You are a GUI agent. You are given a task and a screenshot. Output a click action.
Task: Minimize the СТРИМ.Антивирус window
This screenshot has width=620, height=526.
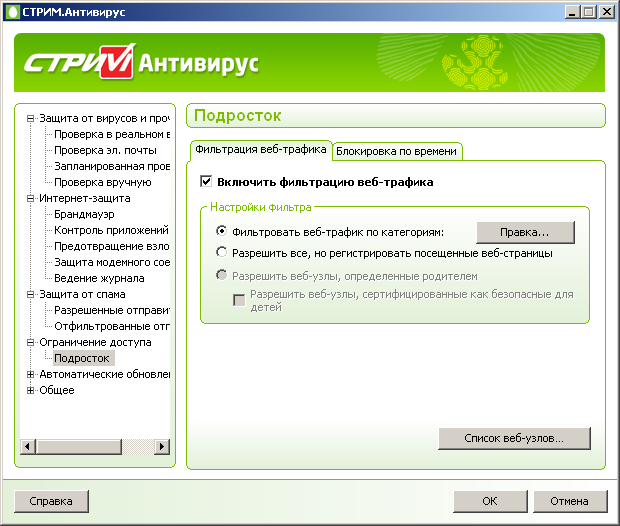click(572, 12)
